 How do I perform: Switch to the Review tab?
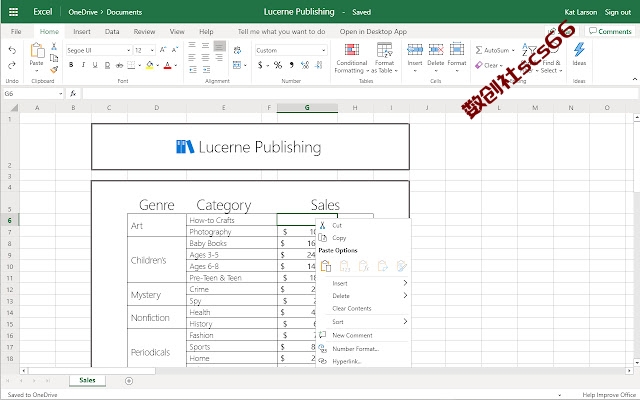(x=144, y=31)
